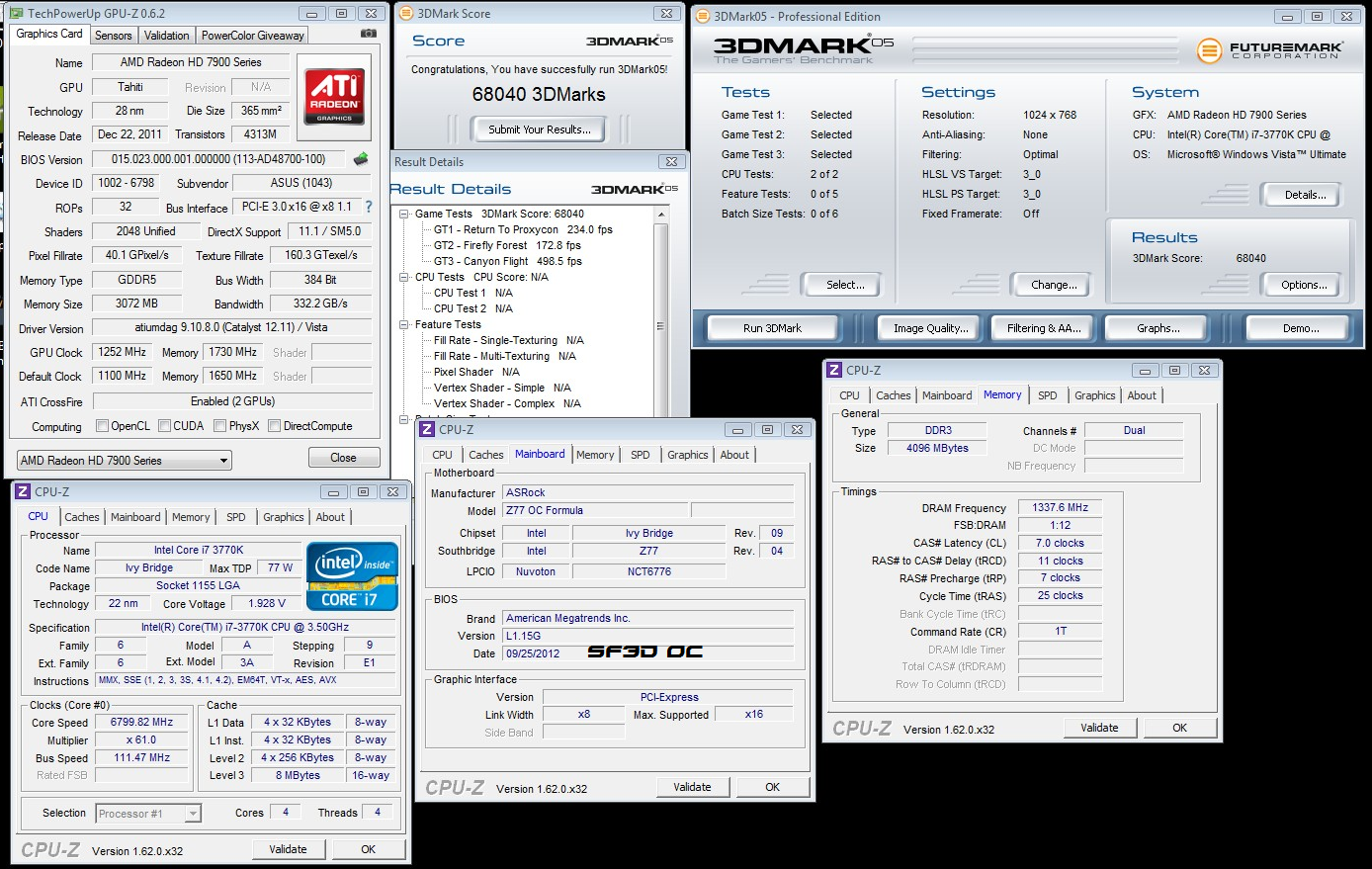Click the Graphs button
This screenshot has width=1372, height=869.
1158,328
